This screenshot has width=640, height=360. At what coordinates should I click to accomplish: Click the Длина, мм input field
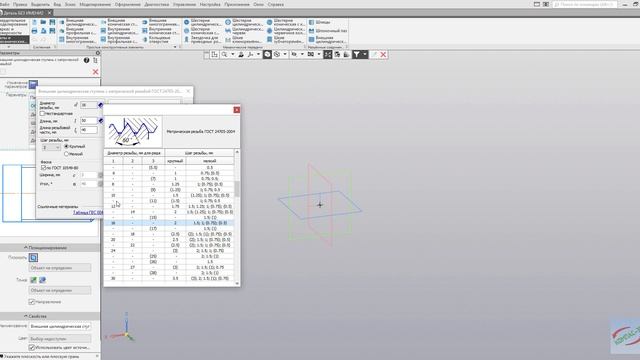pos(89,121)
